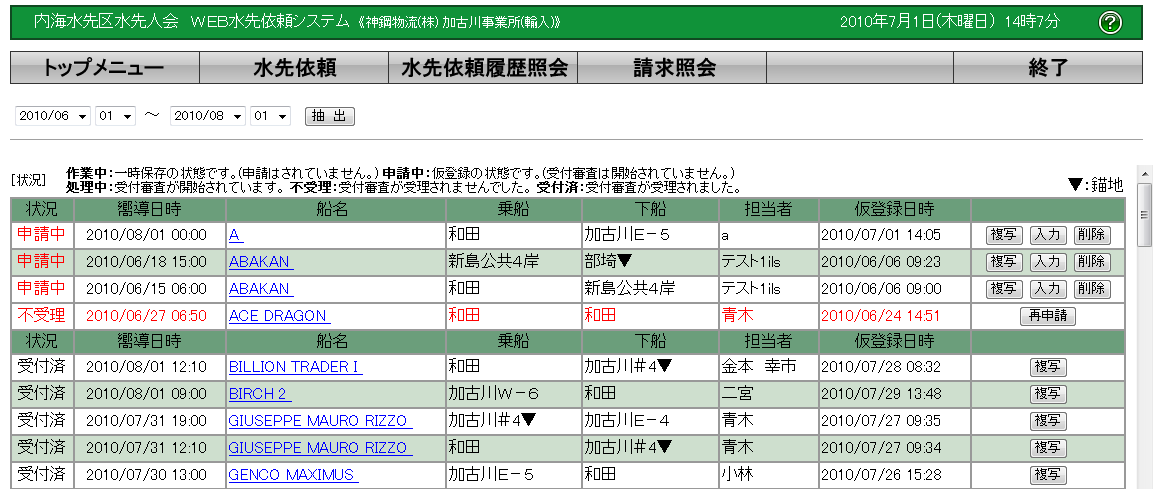Open 水先依頼履歴照会 menu item

[x=483, y=68]
